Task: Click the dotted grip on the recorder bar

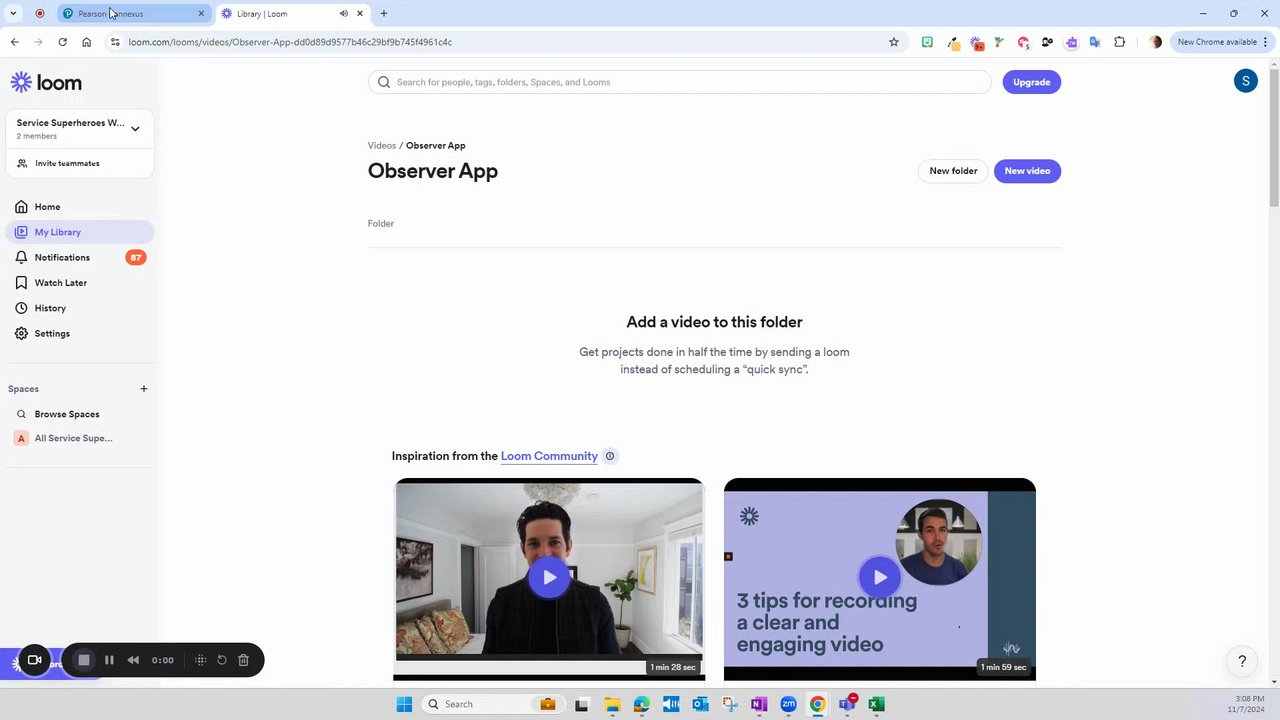Action: [200, 660]
